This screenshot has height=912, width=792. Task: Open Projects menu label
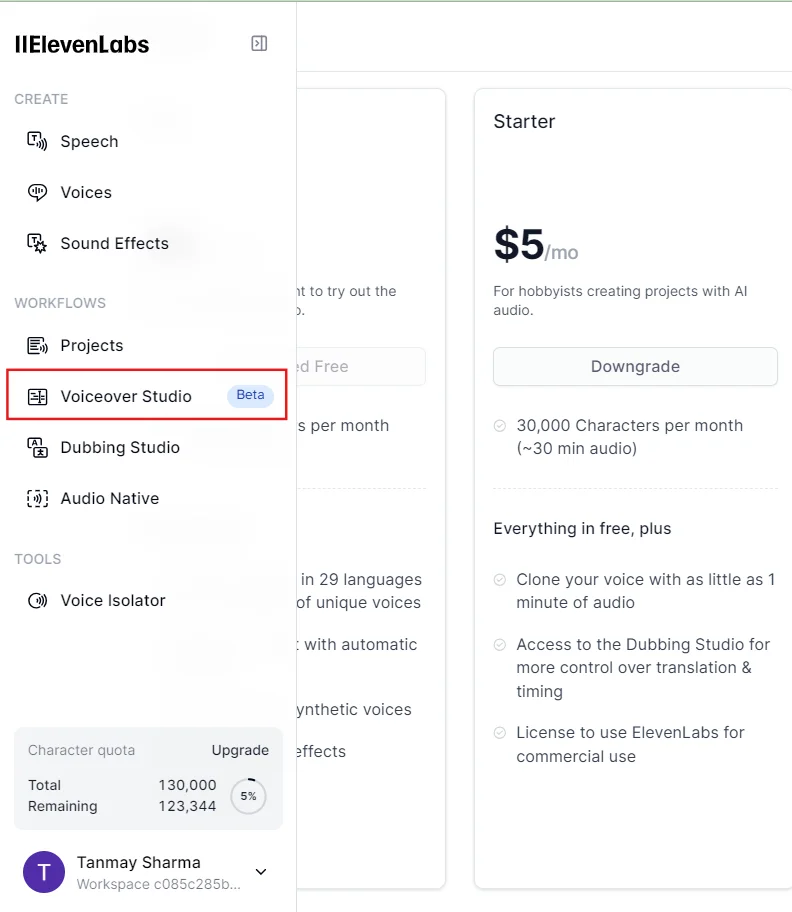click(x=92, y=345)
